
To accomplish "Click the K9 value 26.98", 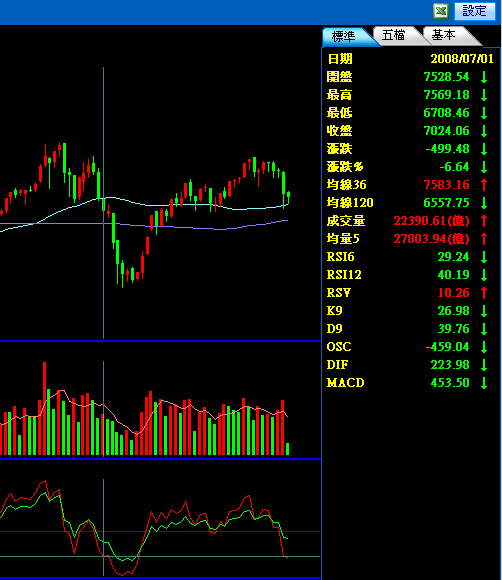I will pyautogui.click(x=454, y=311).
